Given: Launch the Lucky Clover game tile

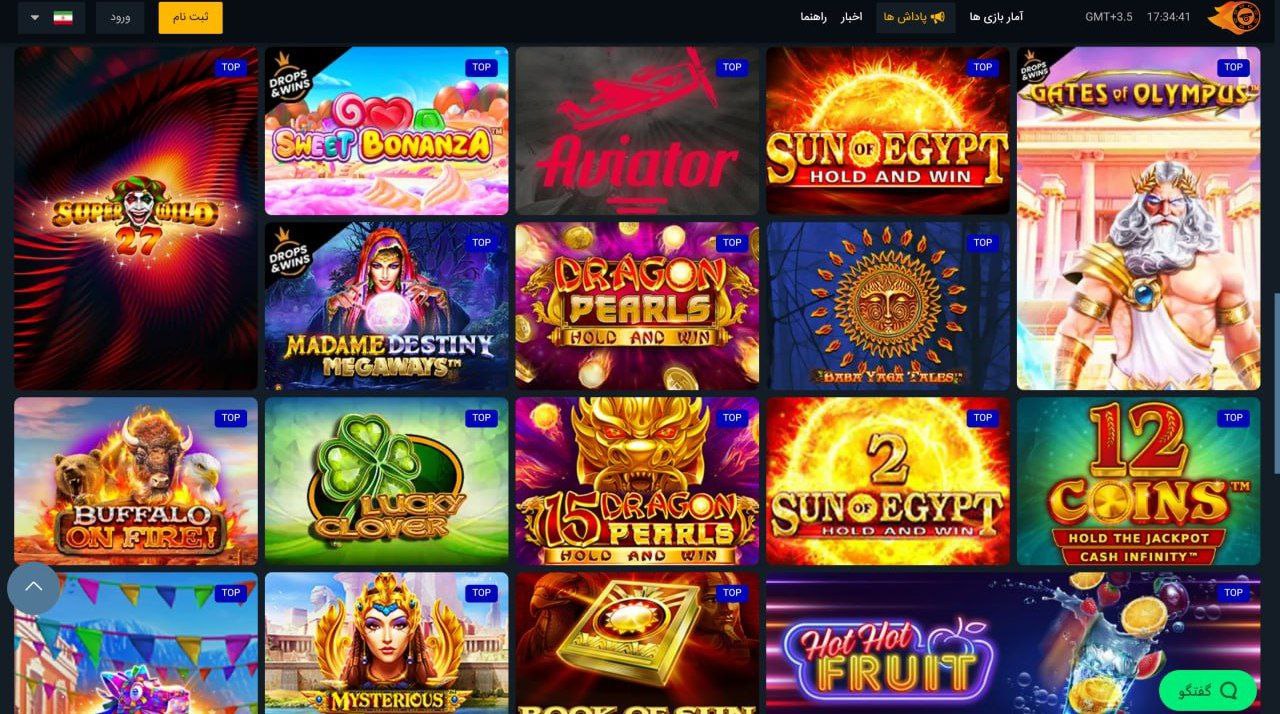Looking at the screenshot, I should pos(386,481).
